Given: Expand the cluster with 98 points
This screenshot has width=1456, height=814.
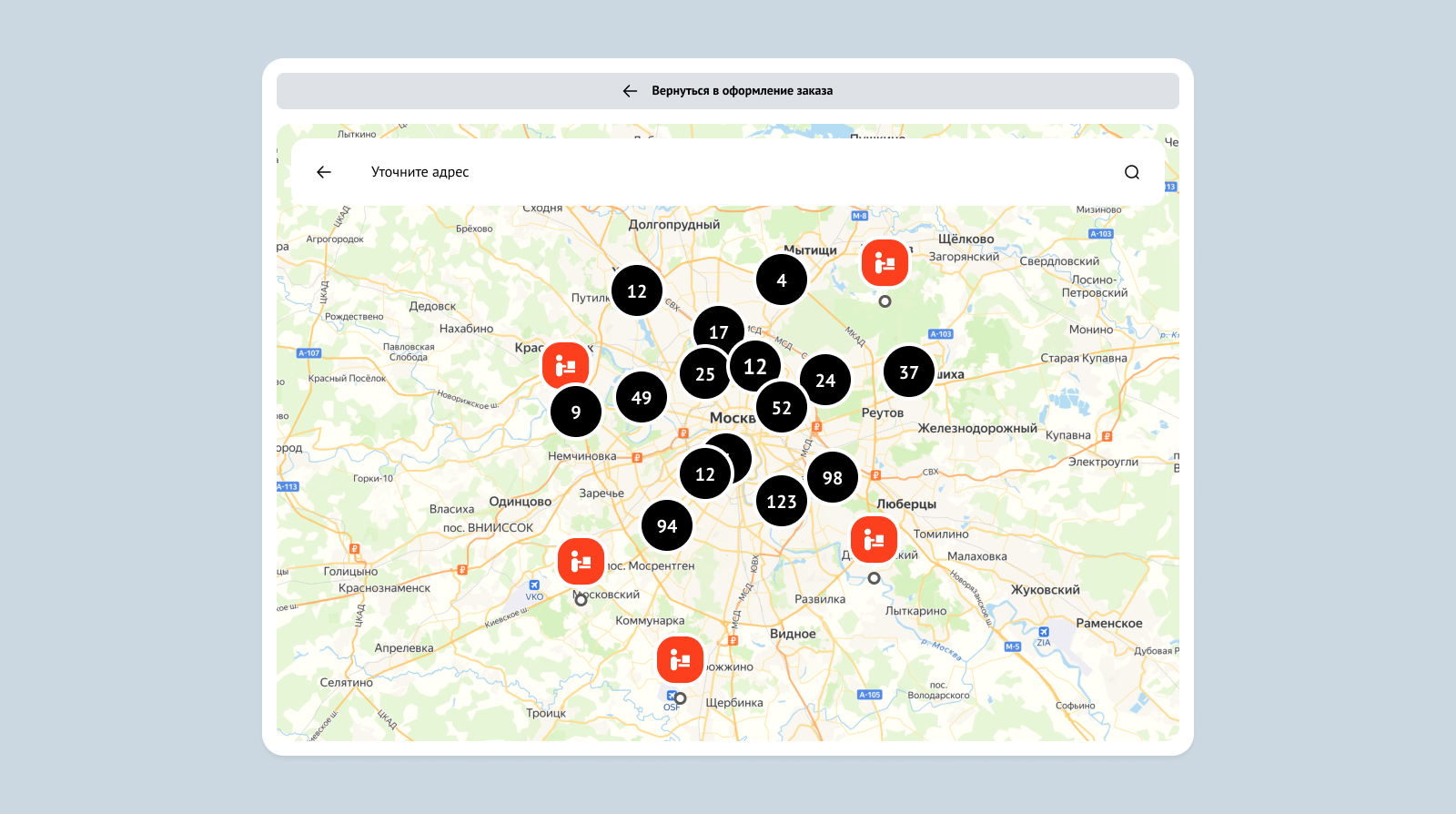Looking at the screenshot, I should coord(833,478).
